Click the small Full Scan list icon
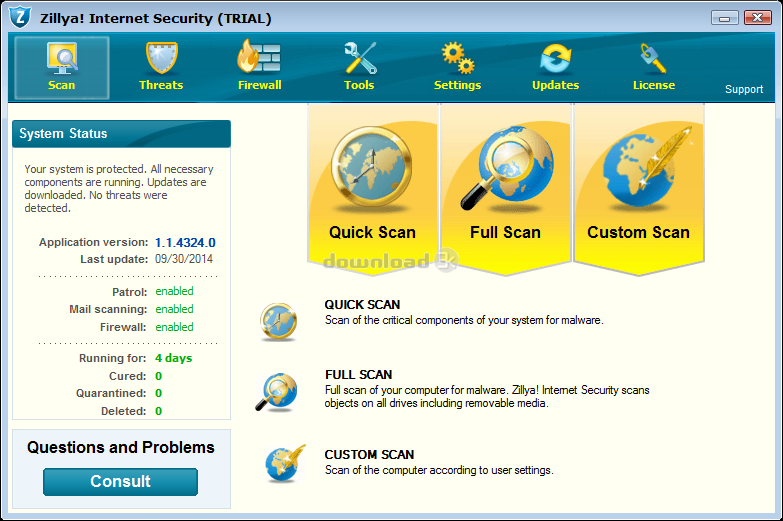 coord(277,392)
